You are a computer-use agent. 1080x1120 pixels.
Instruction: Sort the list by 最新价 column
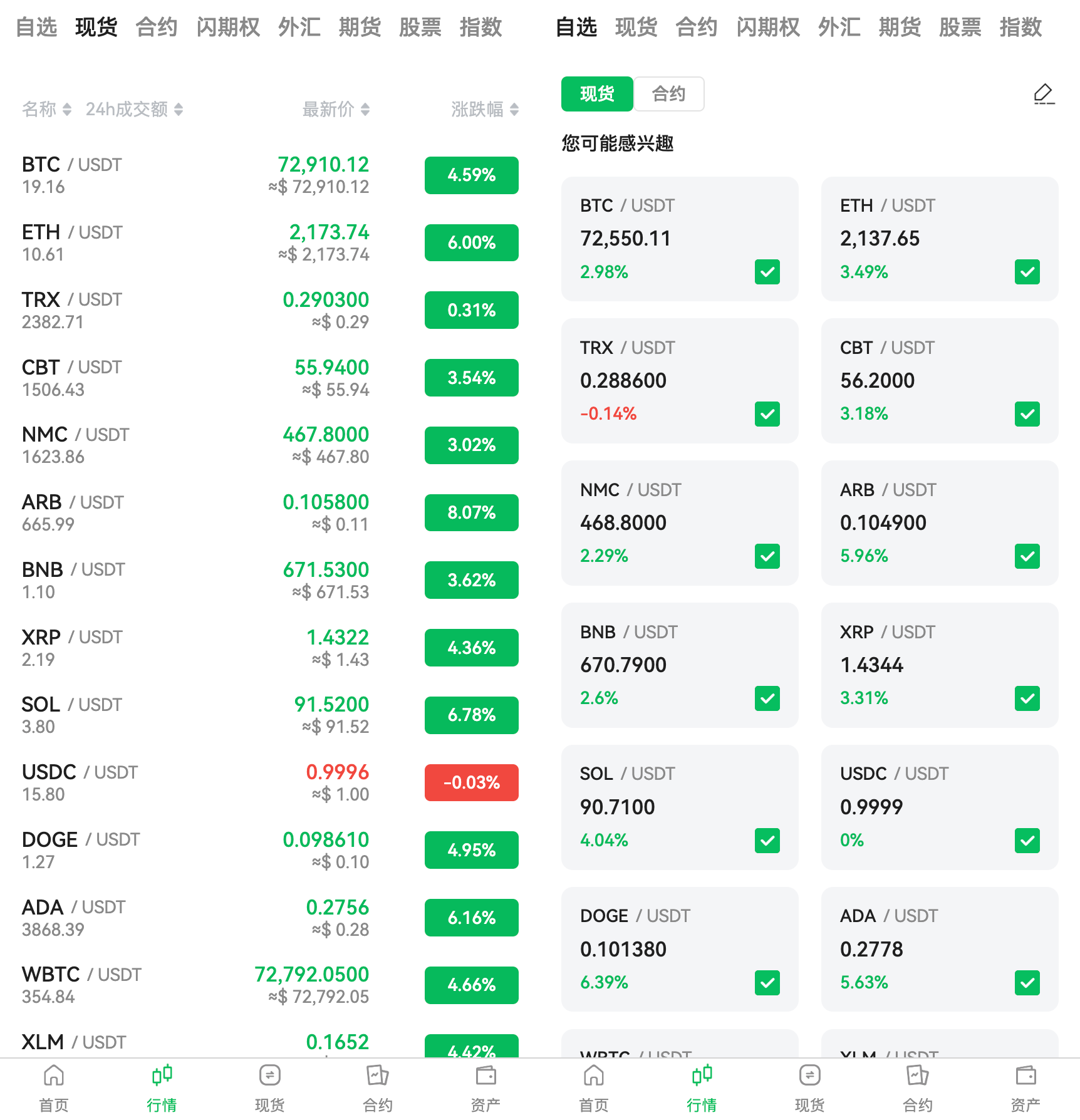pos(336,110)
